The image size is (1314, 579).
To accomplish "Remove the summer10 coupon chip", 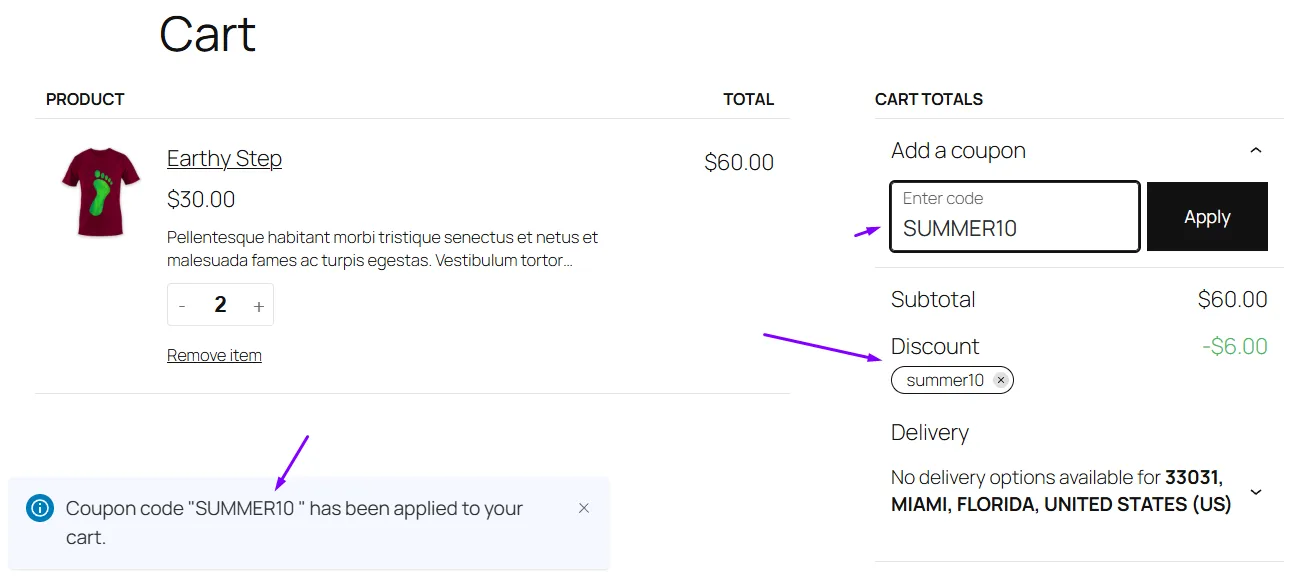I will (1000, 380).
